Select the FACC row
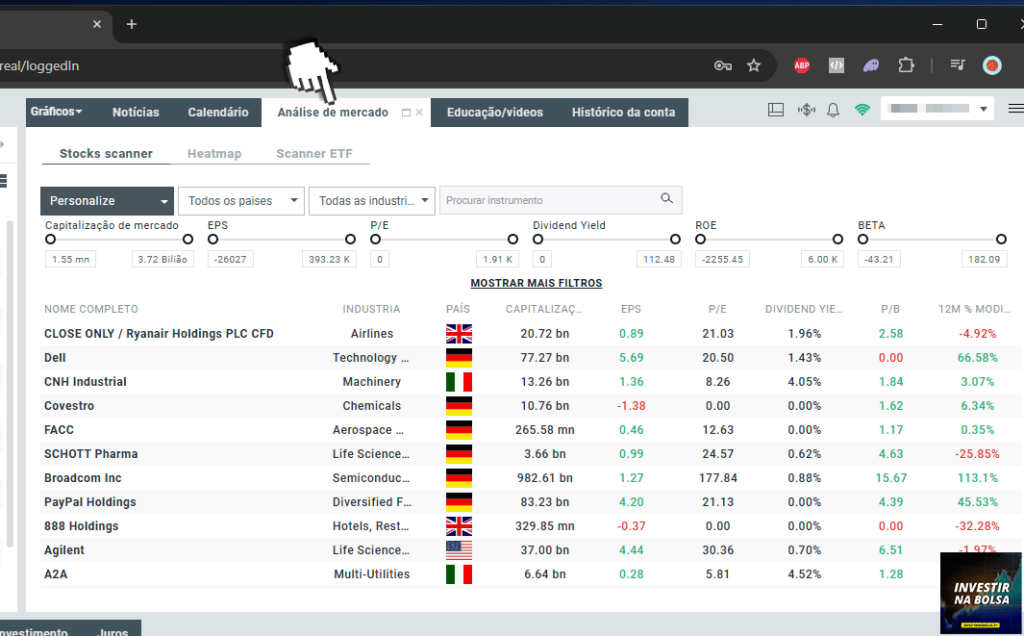The image size is (1024, 636). pyautogui.click(x=529, y=430)
